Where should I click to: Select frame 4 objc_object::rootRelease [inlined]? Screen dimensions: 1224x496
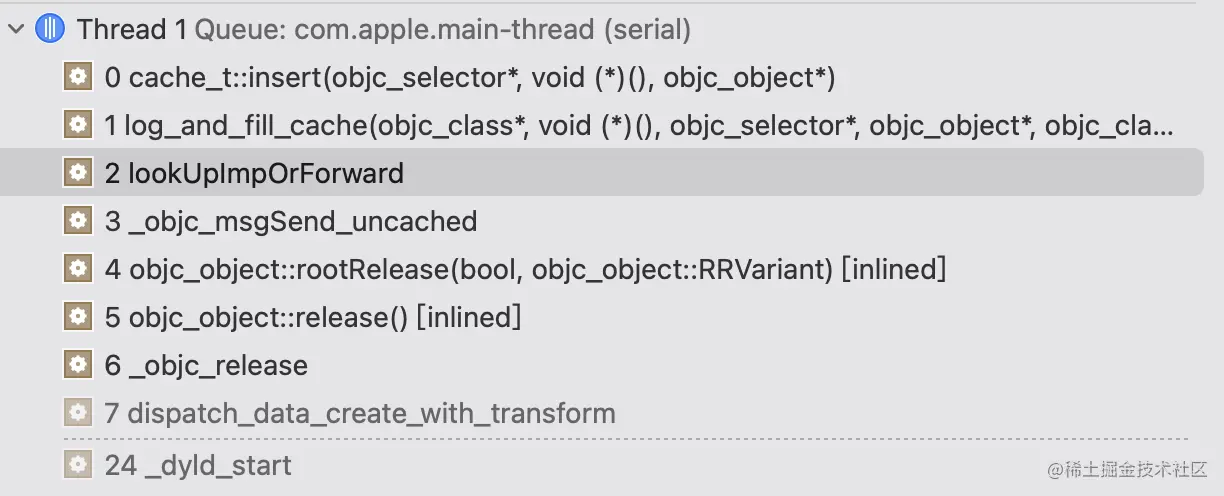[525, 269]
